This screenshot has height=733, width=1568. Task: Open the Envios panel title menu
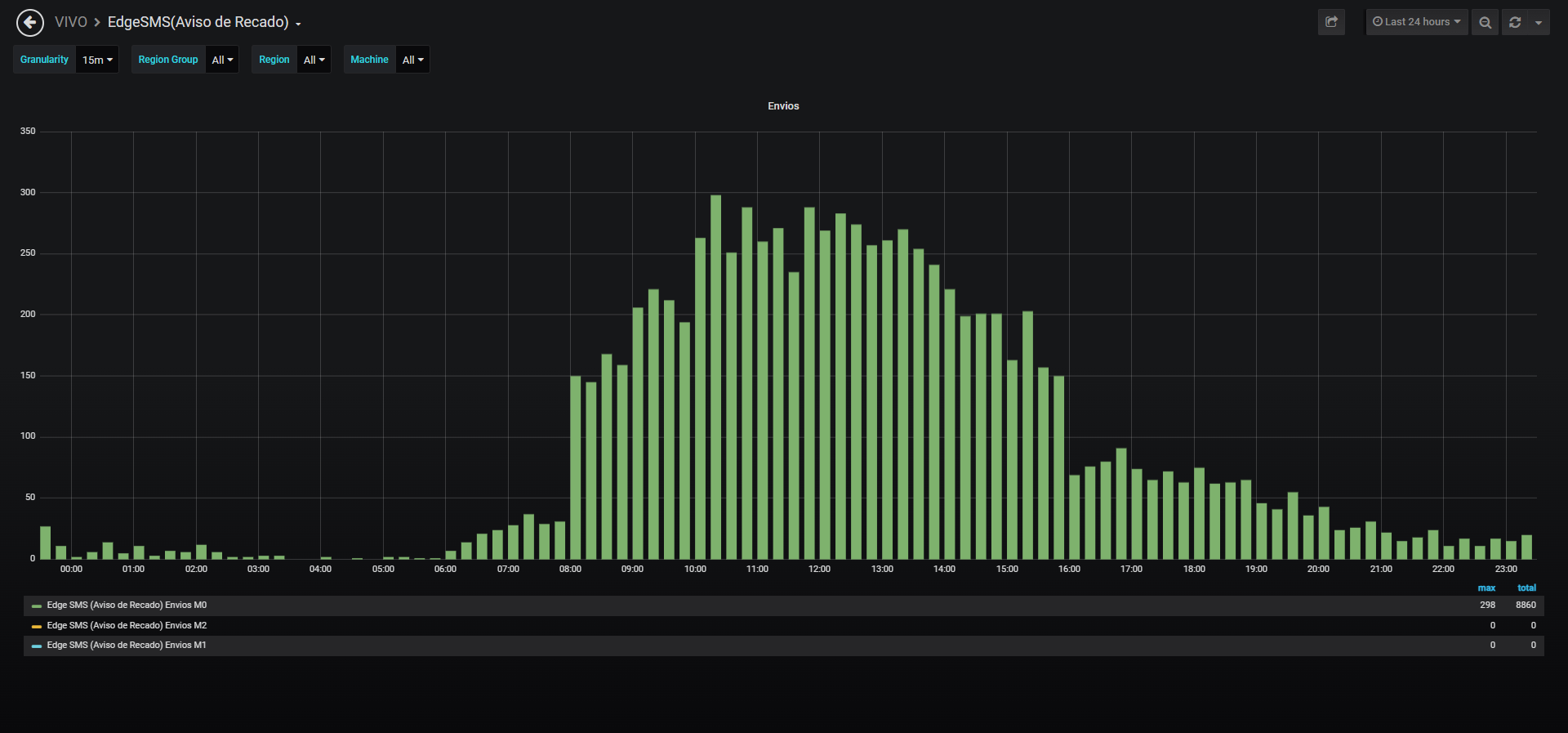[783, 106]
